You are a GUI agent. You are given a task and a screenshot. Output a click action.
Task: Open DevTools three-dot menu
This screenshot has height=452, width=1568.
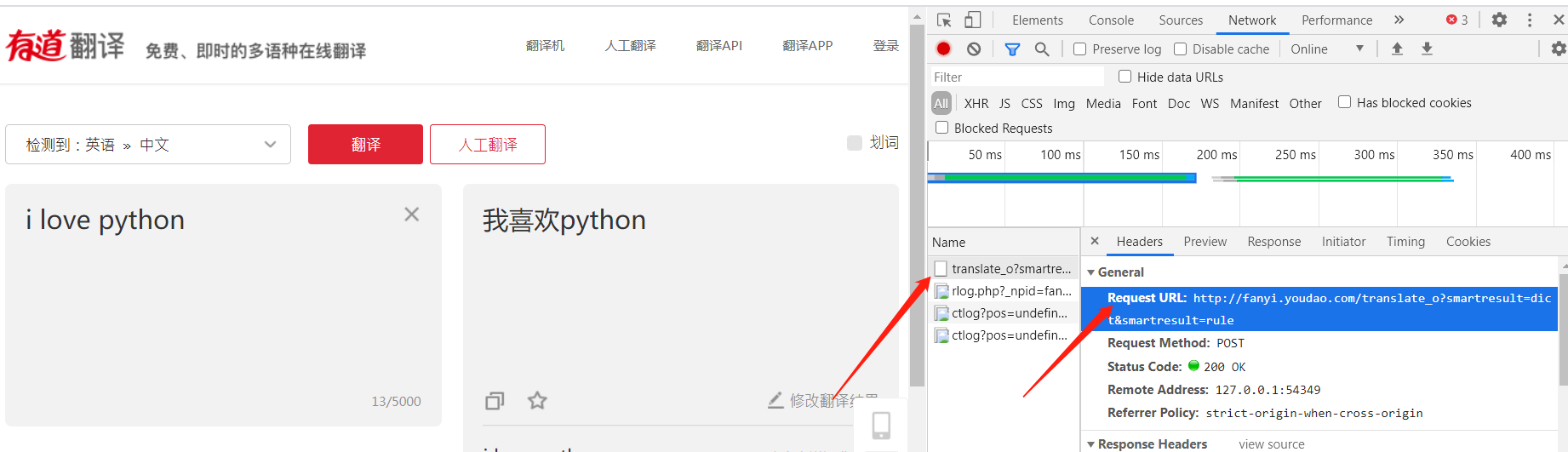pos(1530,20)
